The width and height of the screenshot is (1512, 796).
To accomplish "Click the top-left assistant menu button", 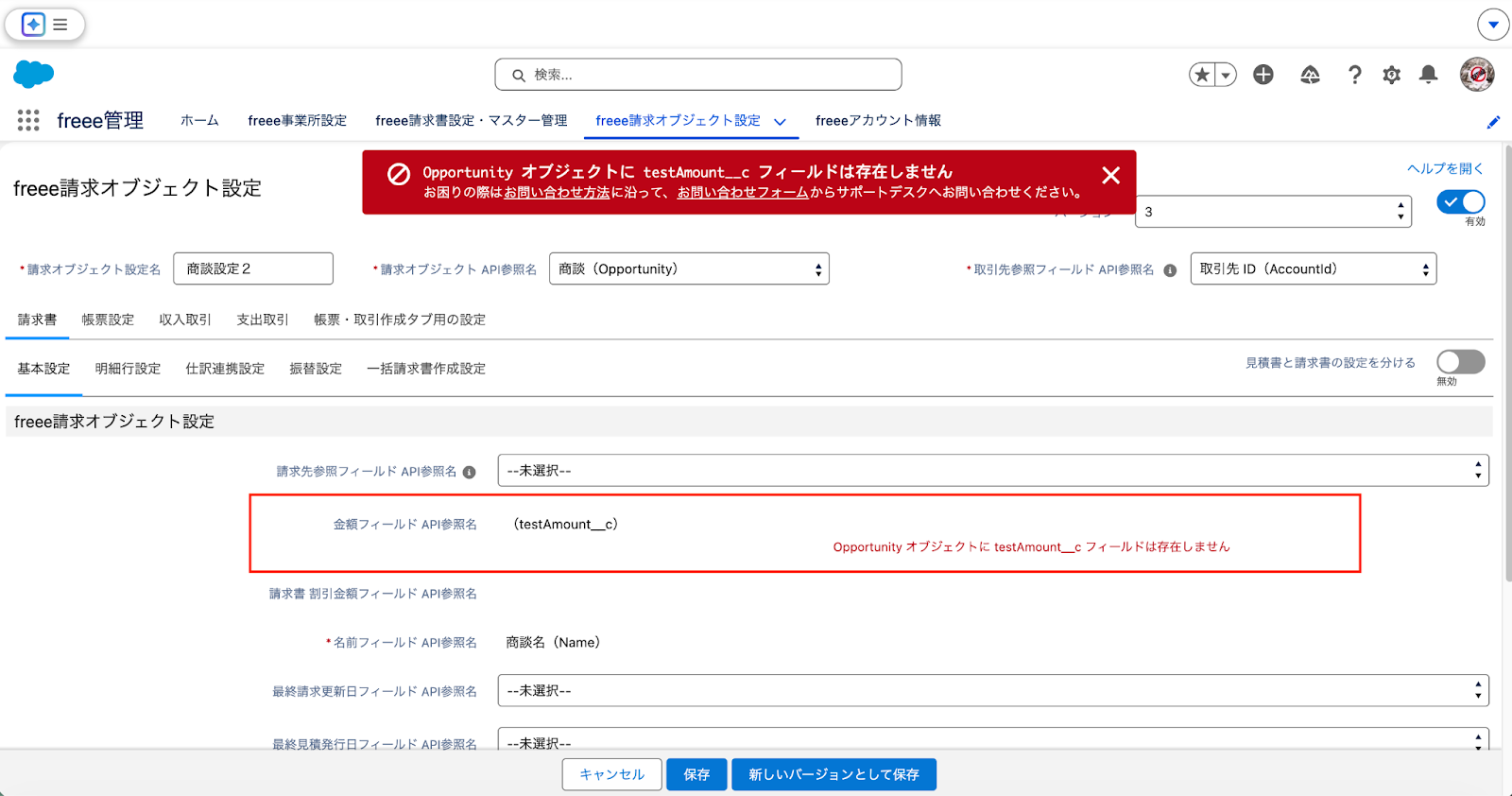I will tap(45, 25).
